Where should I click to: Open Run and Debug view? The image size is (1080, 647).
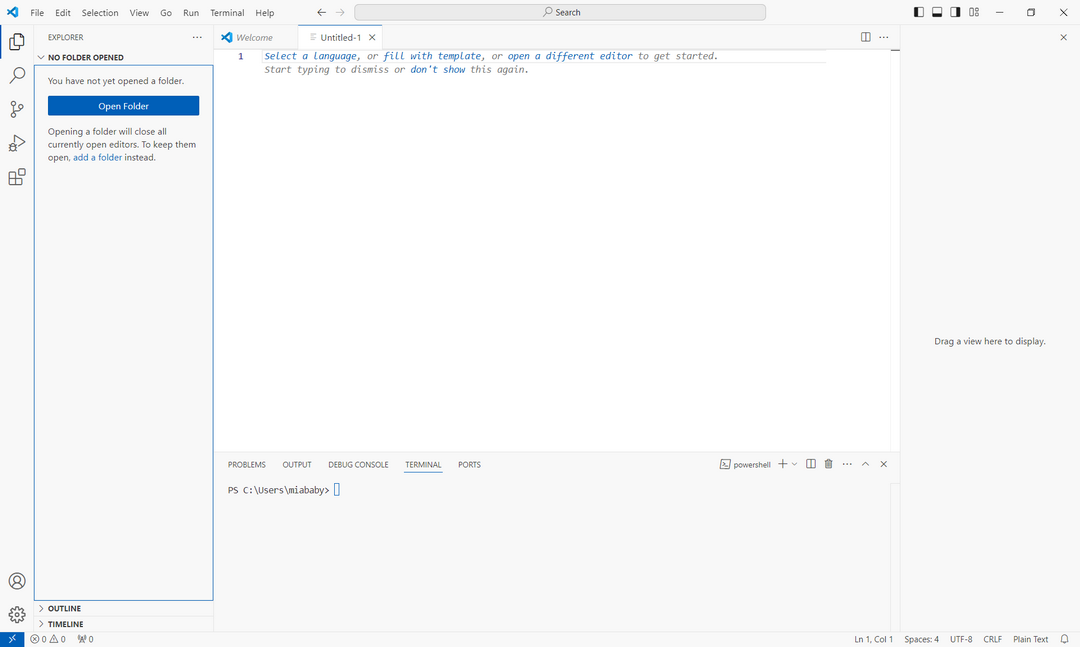[17, 143]
